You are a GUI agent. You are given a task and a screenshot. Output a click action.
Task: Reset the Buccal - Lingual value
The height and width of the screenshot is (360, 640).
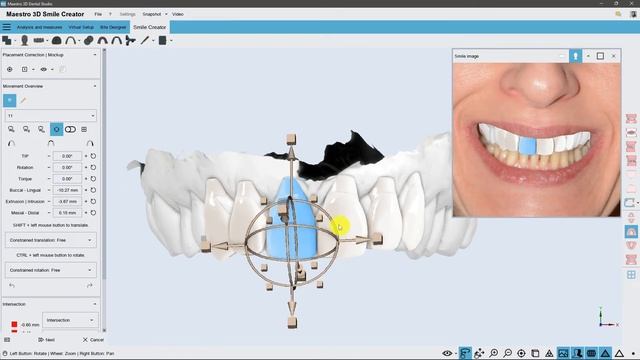click(93, 190)
